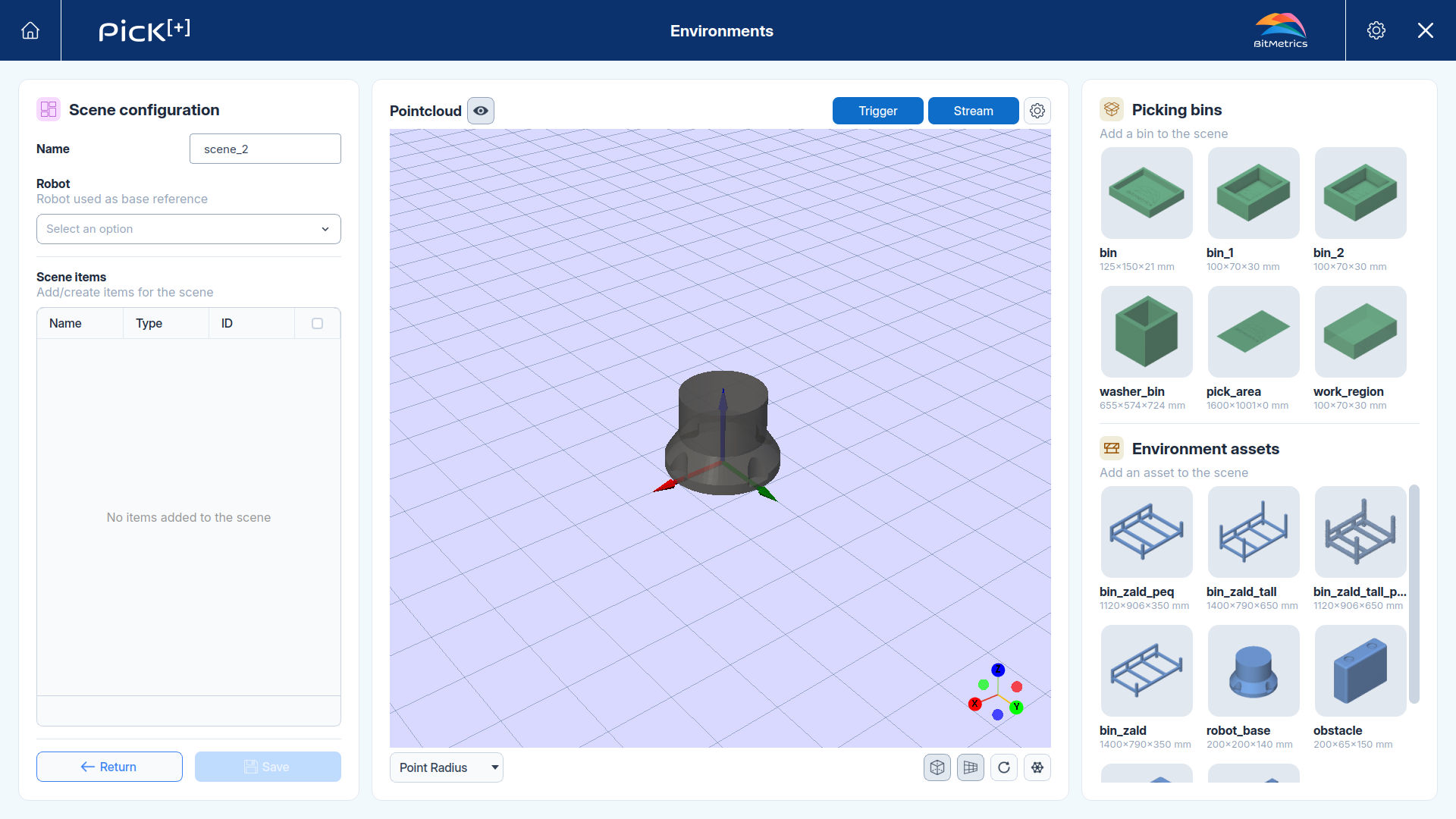This screenshot has height=819, width=1456.
Task: Expand the Point Radius dropdown
Action: [447, 767]
